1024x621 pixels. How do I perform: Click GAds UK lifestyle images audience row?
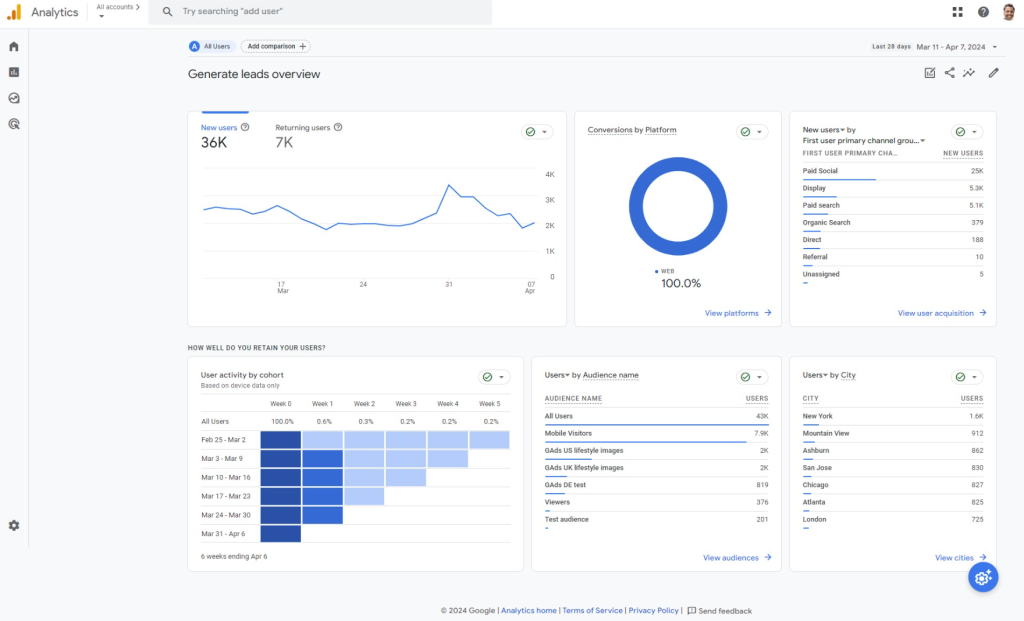pyautogui.click(x=656, y=468)
